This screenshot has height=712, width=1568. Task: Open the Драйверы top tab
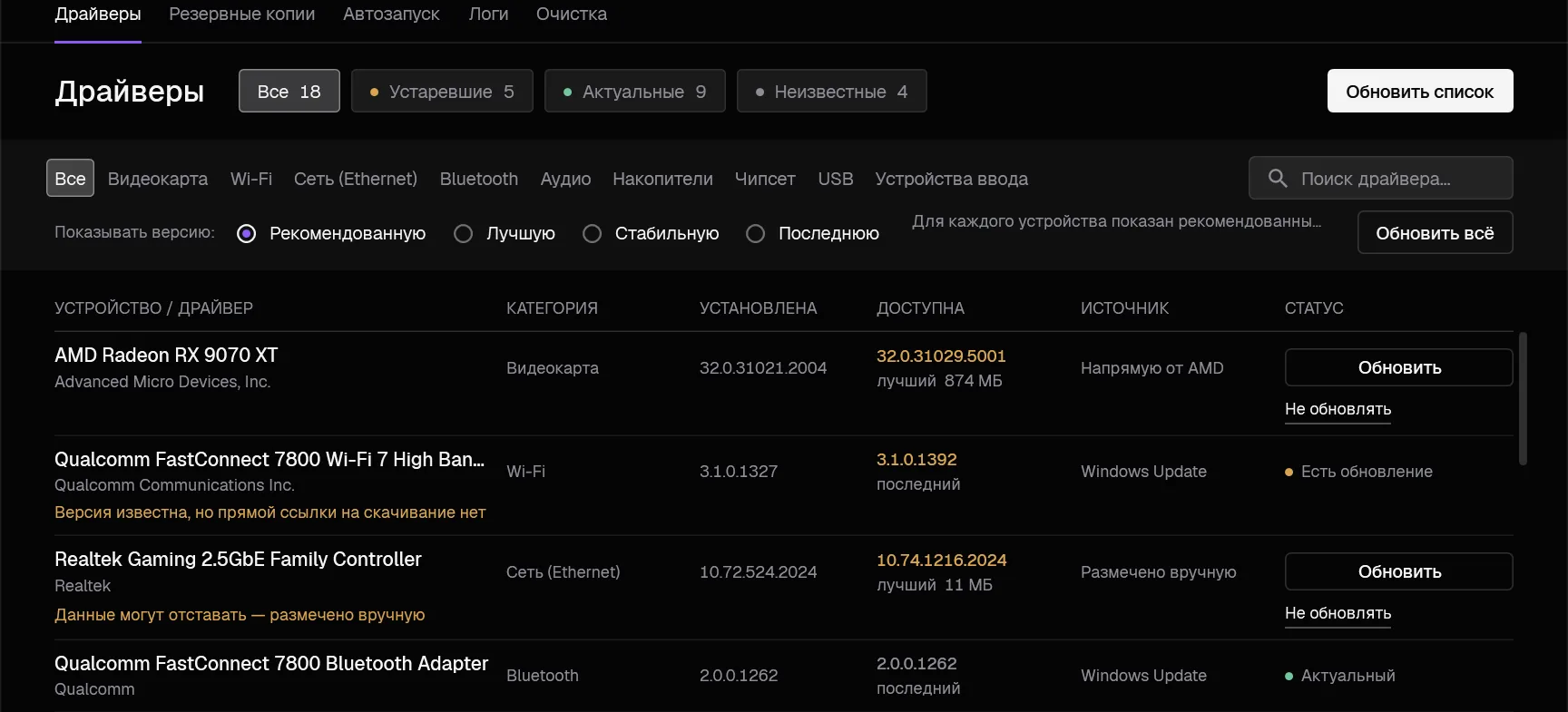coord(98,15)
